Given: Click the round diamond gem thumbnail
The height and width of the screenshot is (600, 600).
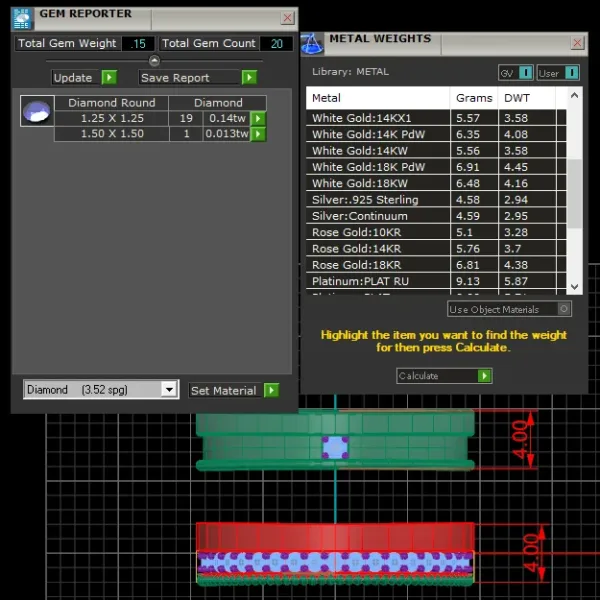Looking at the screenshot, I should pyautogui.click(x=37, y=111).
